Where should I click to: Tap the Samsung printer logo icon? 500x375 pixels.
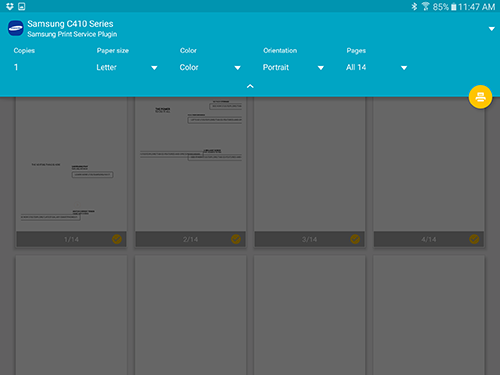coord(16,28)
